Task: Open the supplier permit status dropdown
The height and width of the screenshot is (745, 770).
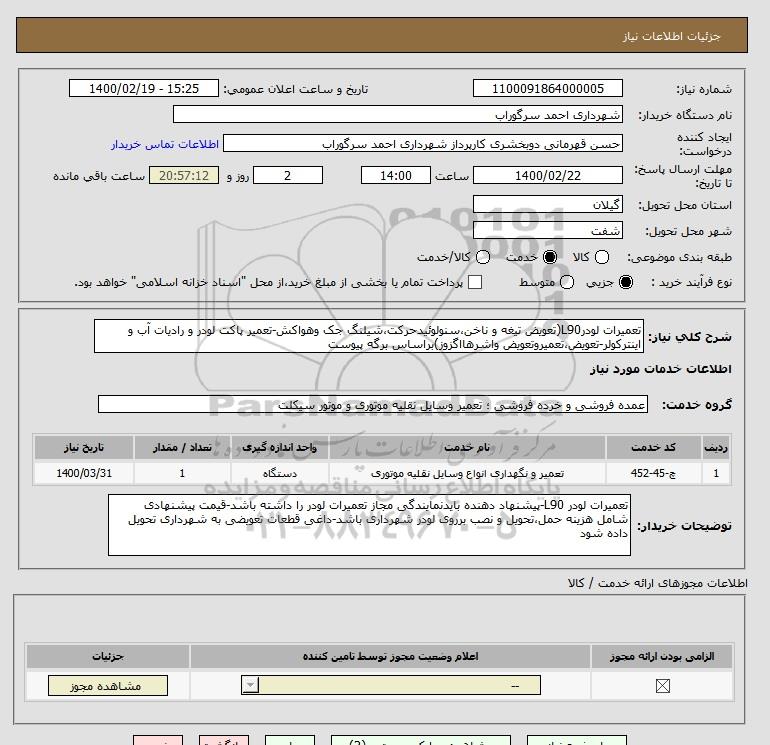Action: (x=391, y=685)
